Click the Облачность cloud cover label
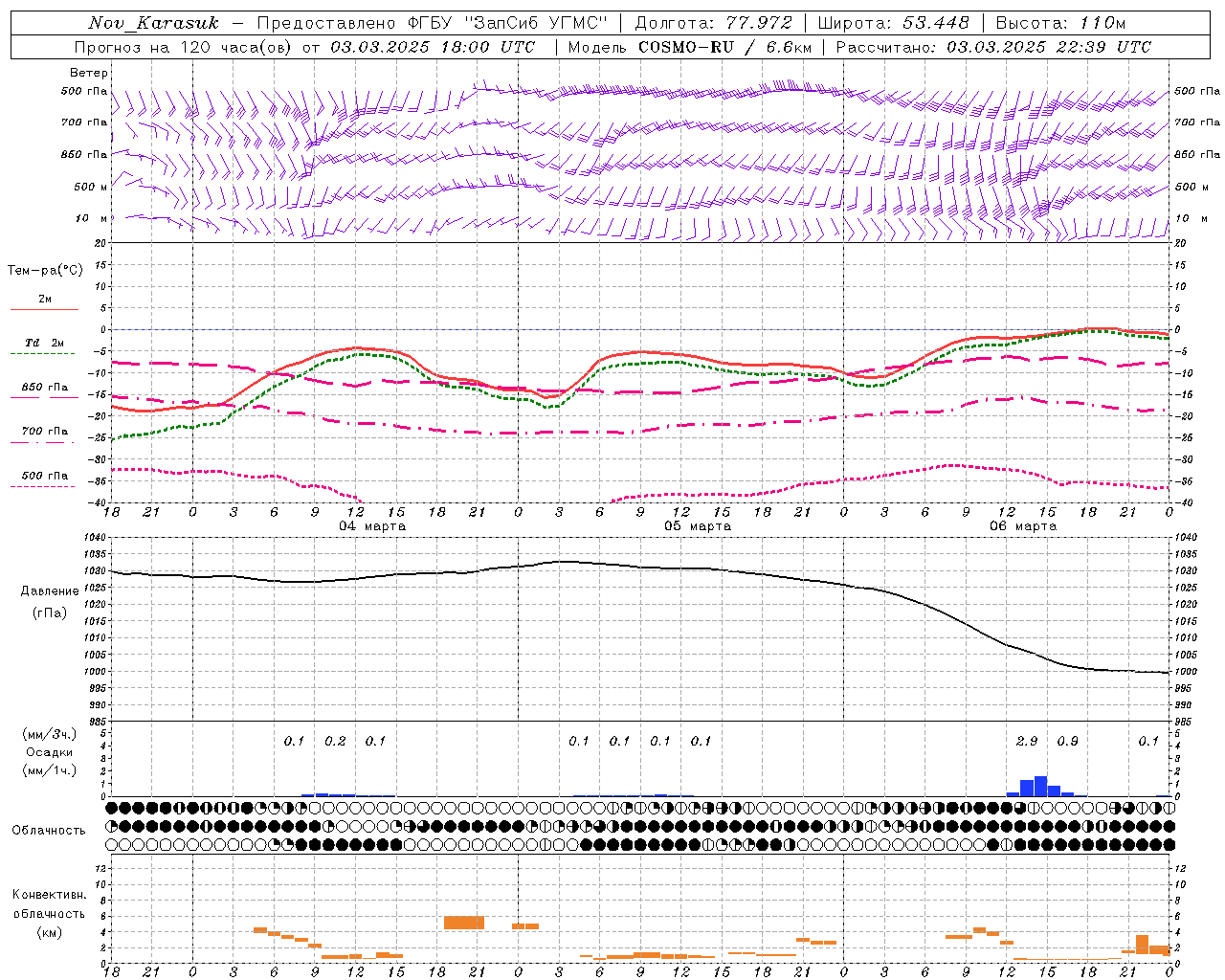Viewport: 1225px width, 980px height. pyautogui.click(x=49, y=831)
